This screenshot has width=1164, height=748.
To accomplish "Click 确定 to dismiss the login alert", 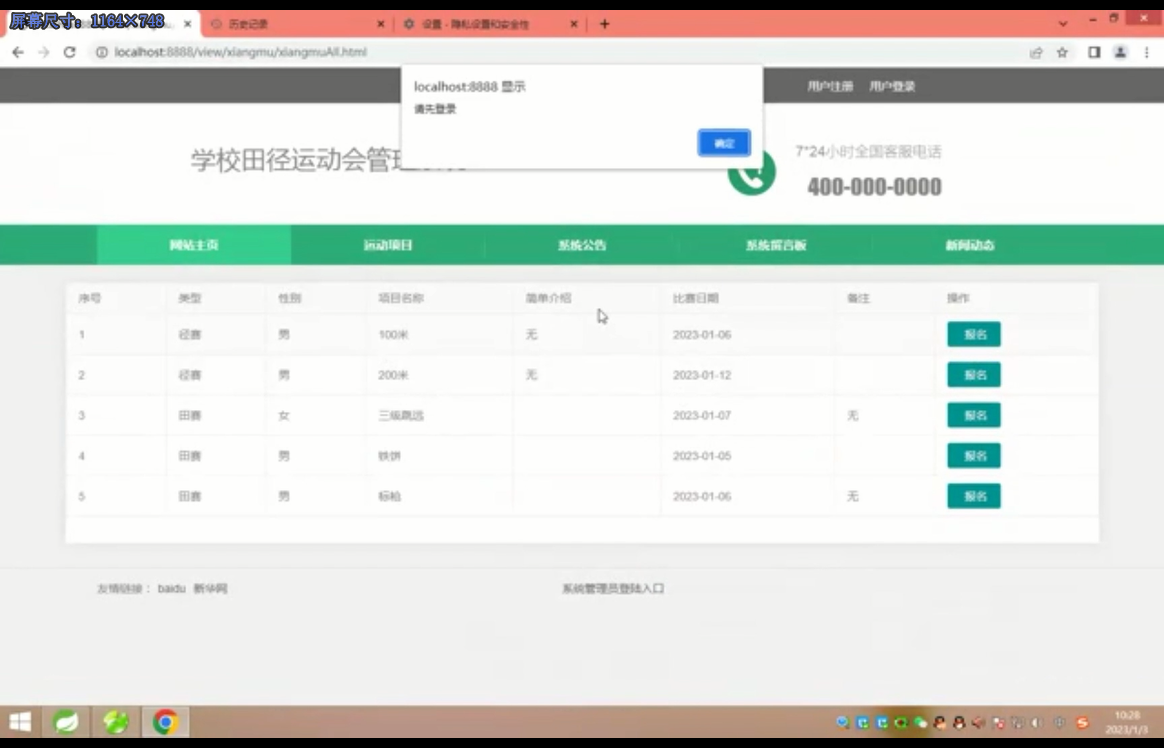I will pos(723,143).
